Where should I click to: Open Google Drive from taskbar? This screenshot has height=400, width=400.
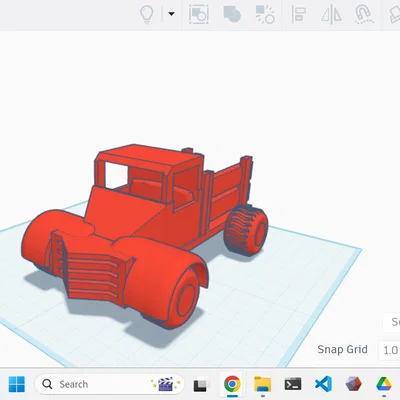pos(384,384)
